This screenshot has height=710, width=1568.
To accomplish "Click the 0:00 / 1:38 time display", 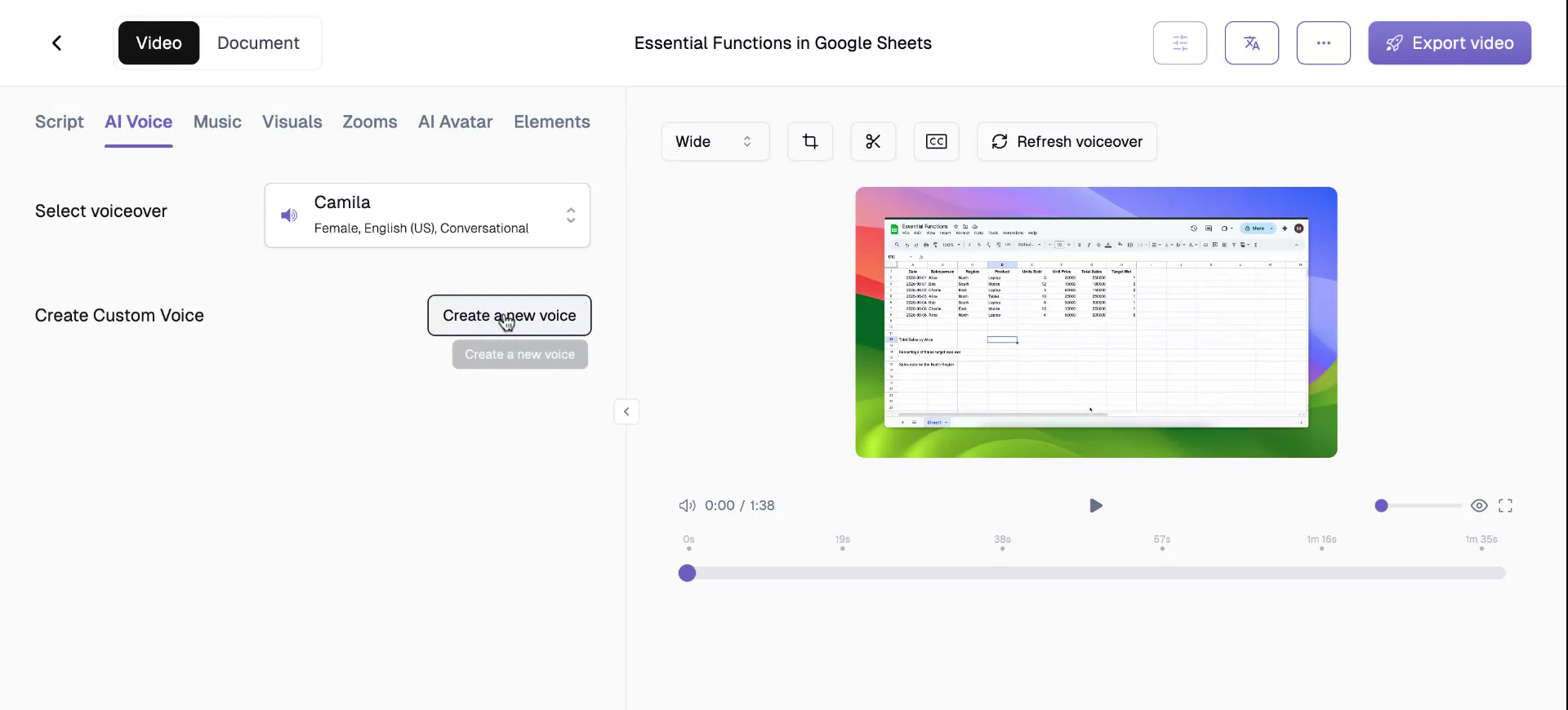I will (x=740, y=505).
